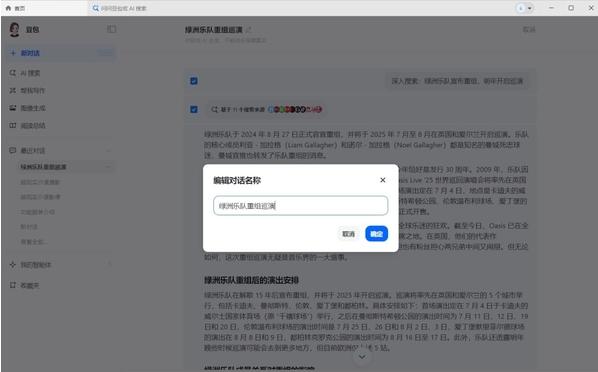The height and width of the screenshot is (372, 598).
Task: Click the home icon in title bar
Action: click(x=8, y=8)
